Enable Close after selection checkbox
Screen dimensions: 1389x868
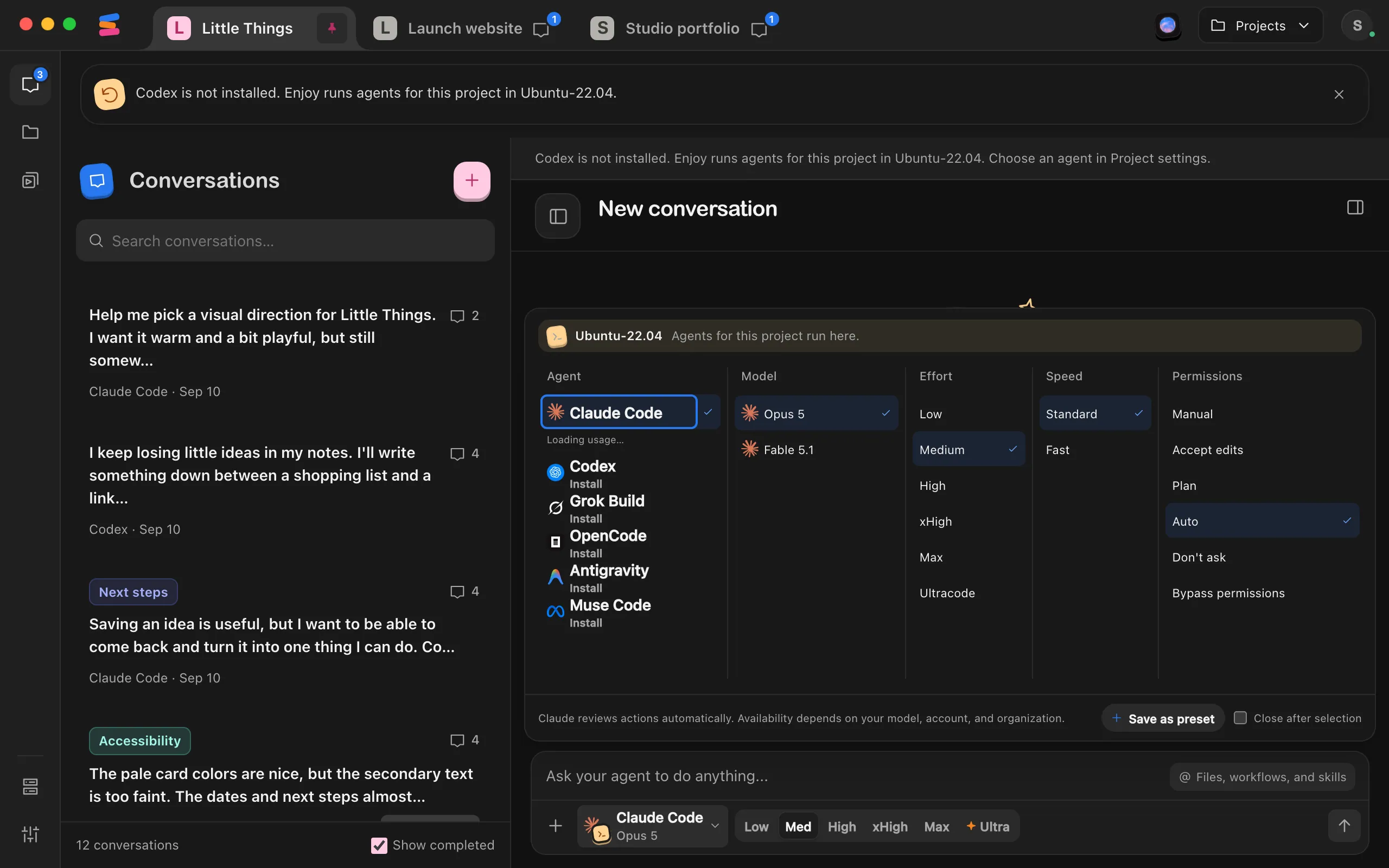pos(1240,718)
